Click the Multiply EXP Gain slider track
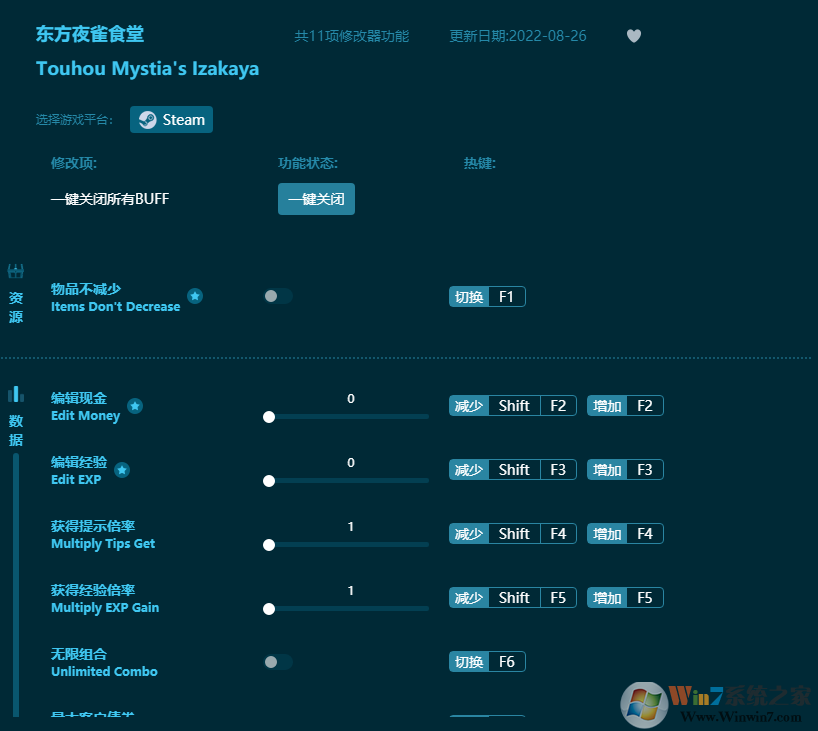818x731 pixels. [348, 608]
